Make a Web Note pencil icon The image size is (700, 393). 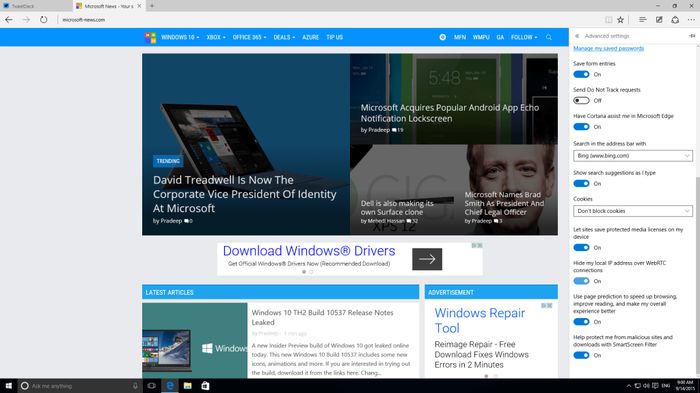coord(659,20)
